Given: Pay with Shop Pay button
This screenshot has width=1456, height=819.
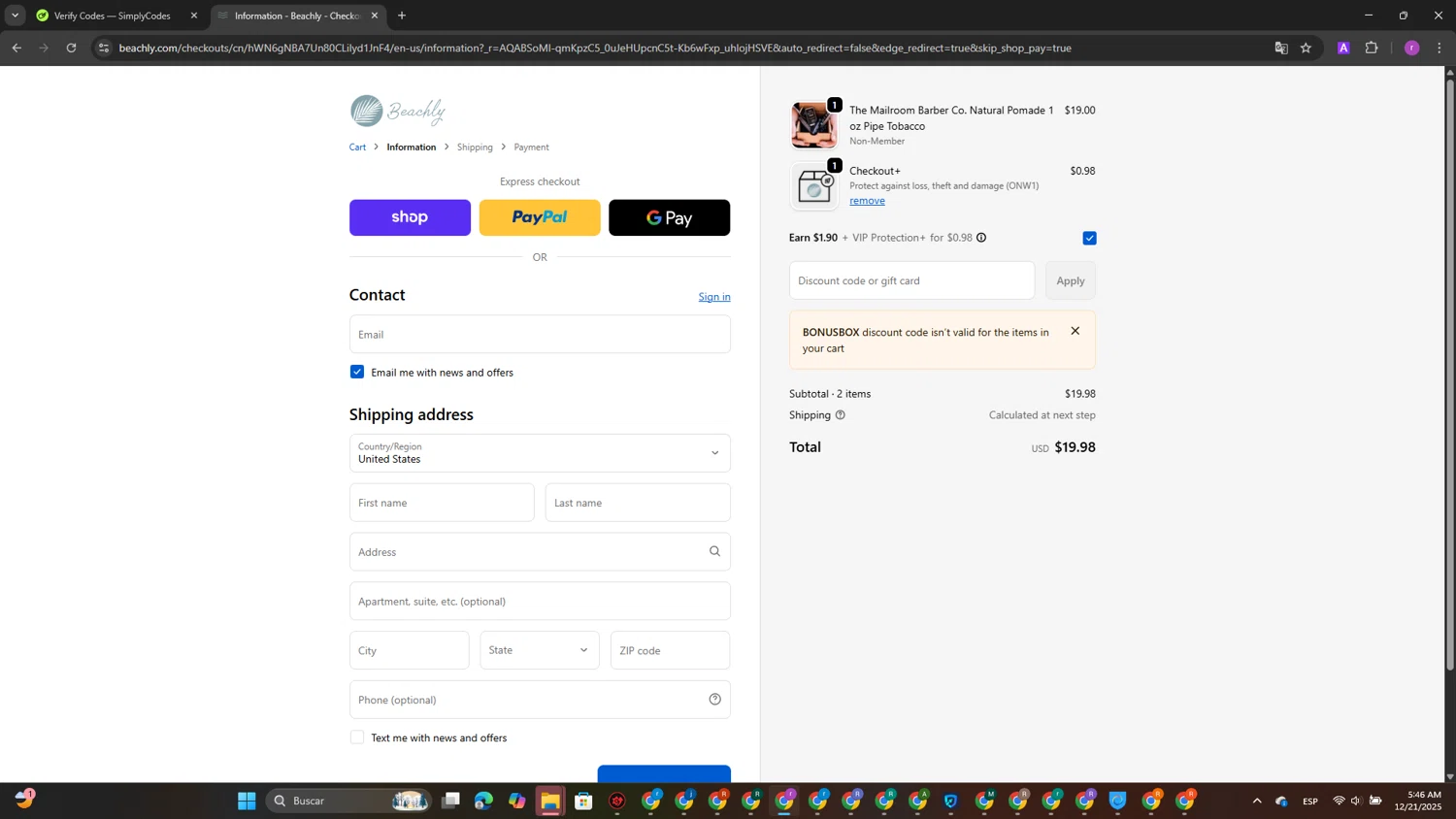Looking at the screenshot, I should 410,217.
